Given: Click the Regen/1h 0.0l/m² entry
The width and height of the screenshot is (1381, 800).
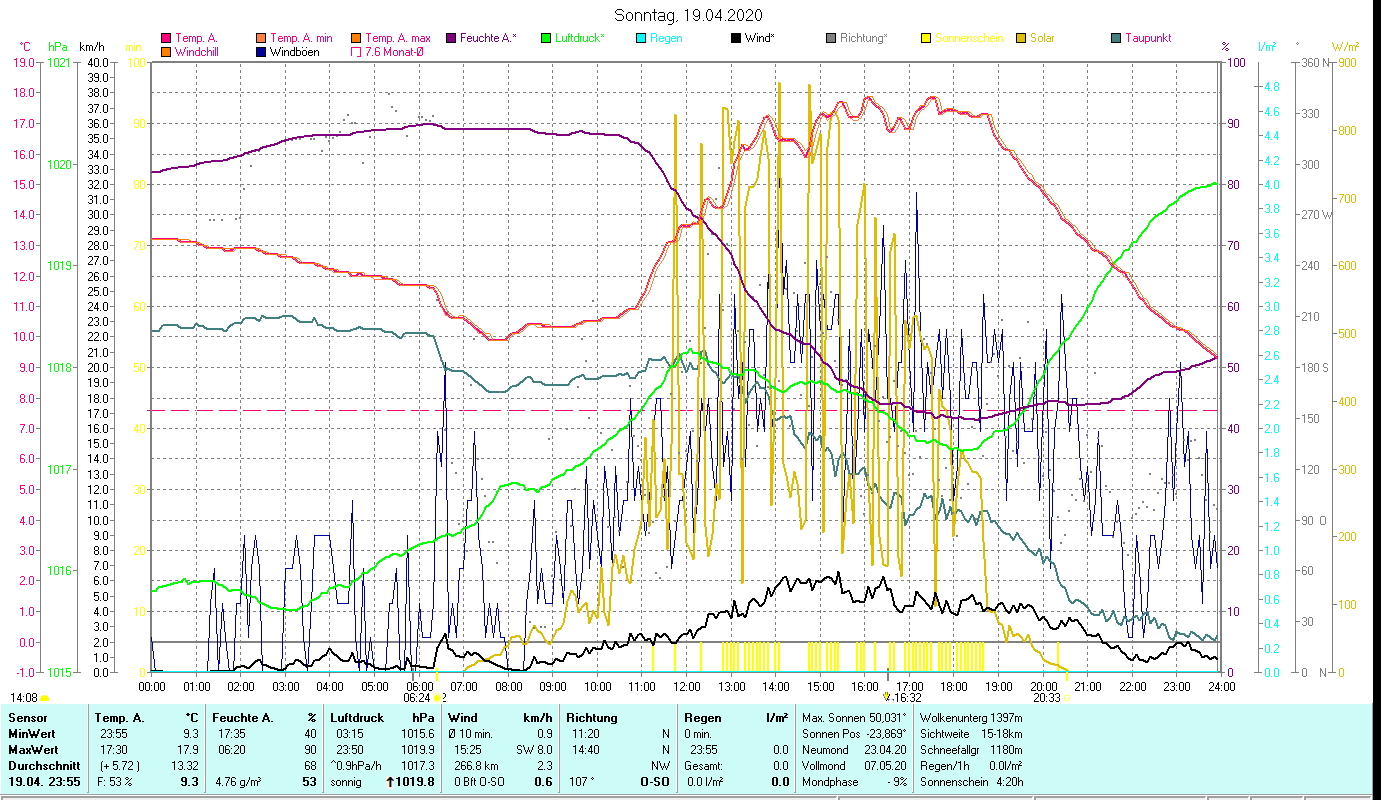Looking at the screenshot, I should click(971, 766).
